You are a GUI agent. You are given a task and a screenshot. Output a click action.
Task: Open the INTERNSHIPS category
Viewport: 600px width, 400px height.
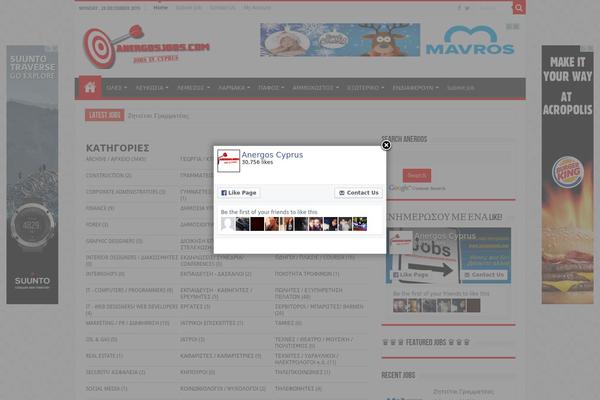[105, 274]
